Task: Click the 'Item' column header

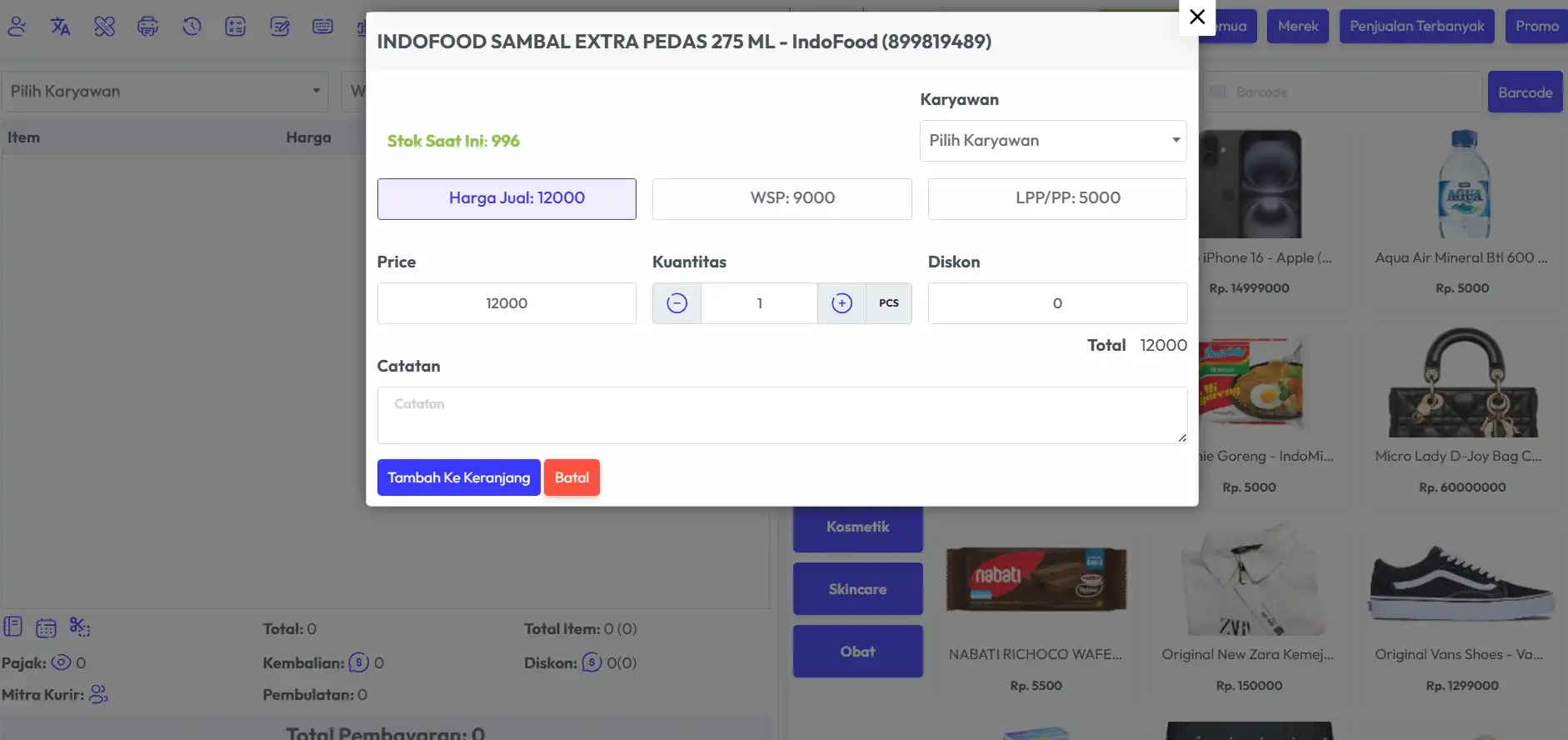Action: click(x=23, y=137)
